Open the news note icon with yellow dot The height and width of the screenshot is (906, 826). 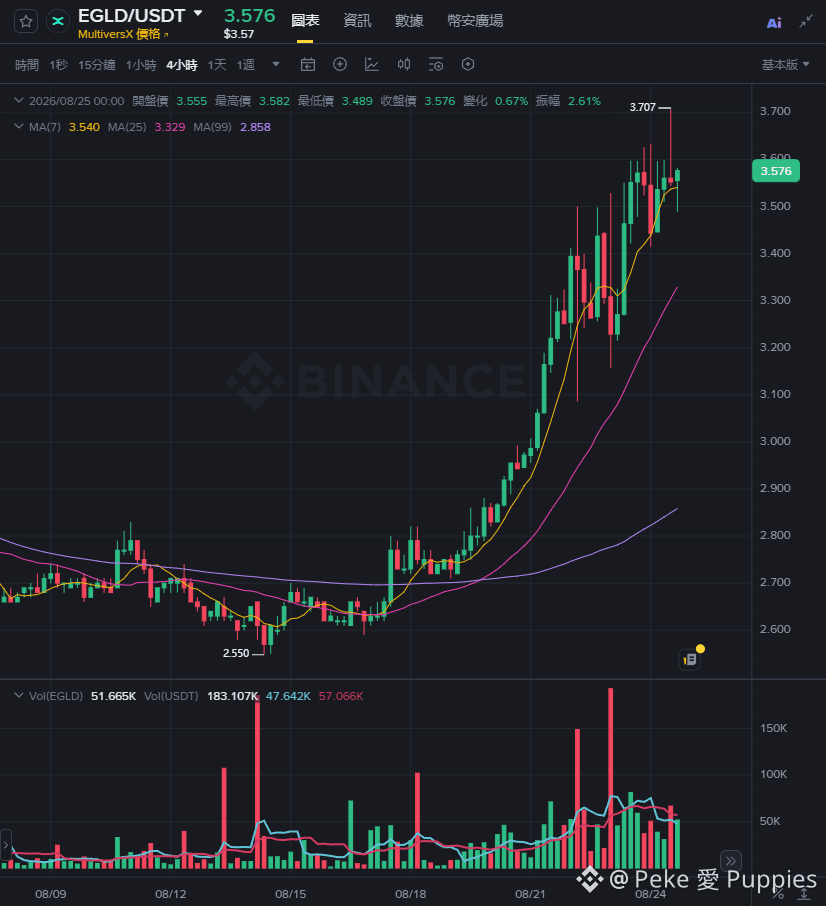(690, 659)
